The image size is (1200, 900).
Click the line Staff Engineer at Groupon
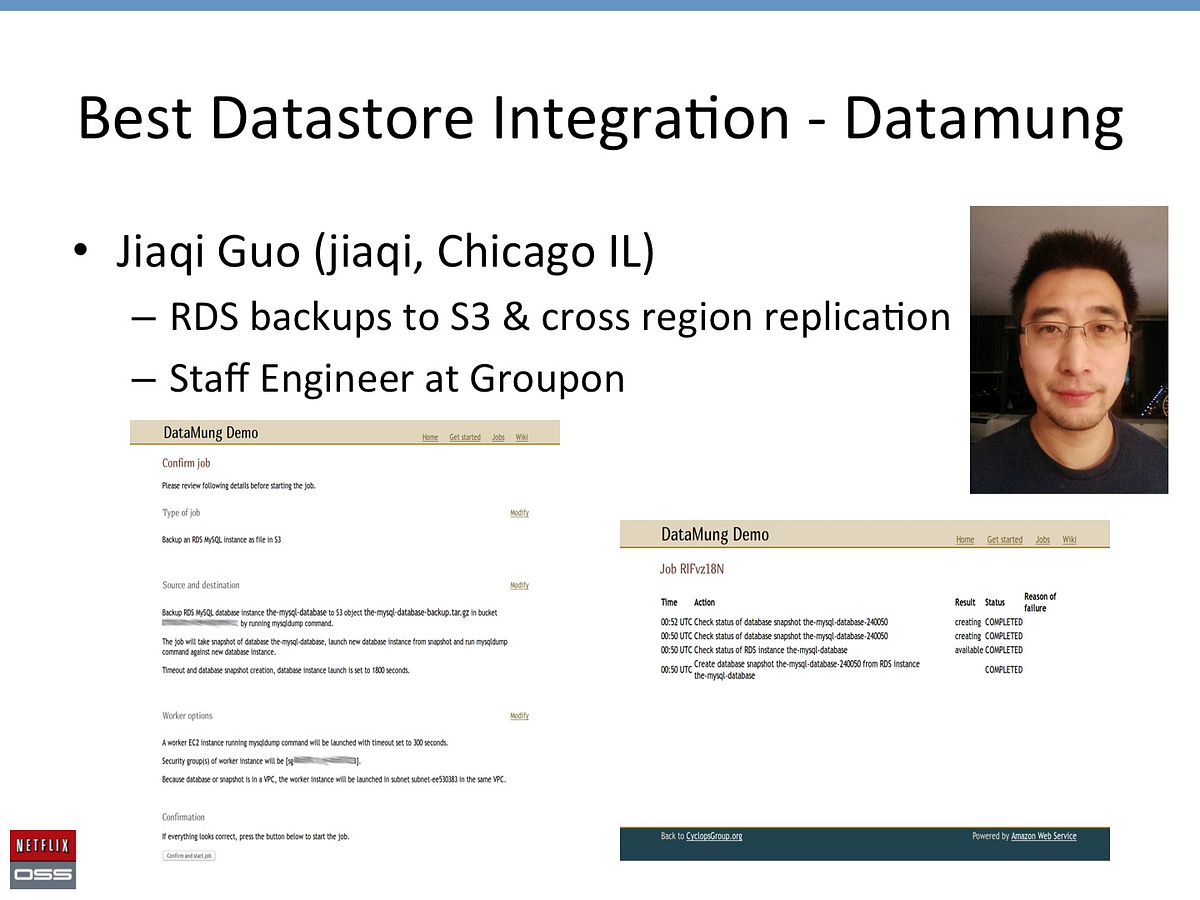(397, 378)
